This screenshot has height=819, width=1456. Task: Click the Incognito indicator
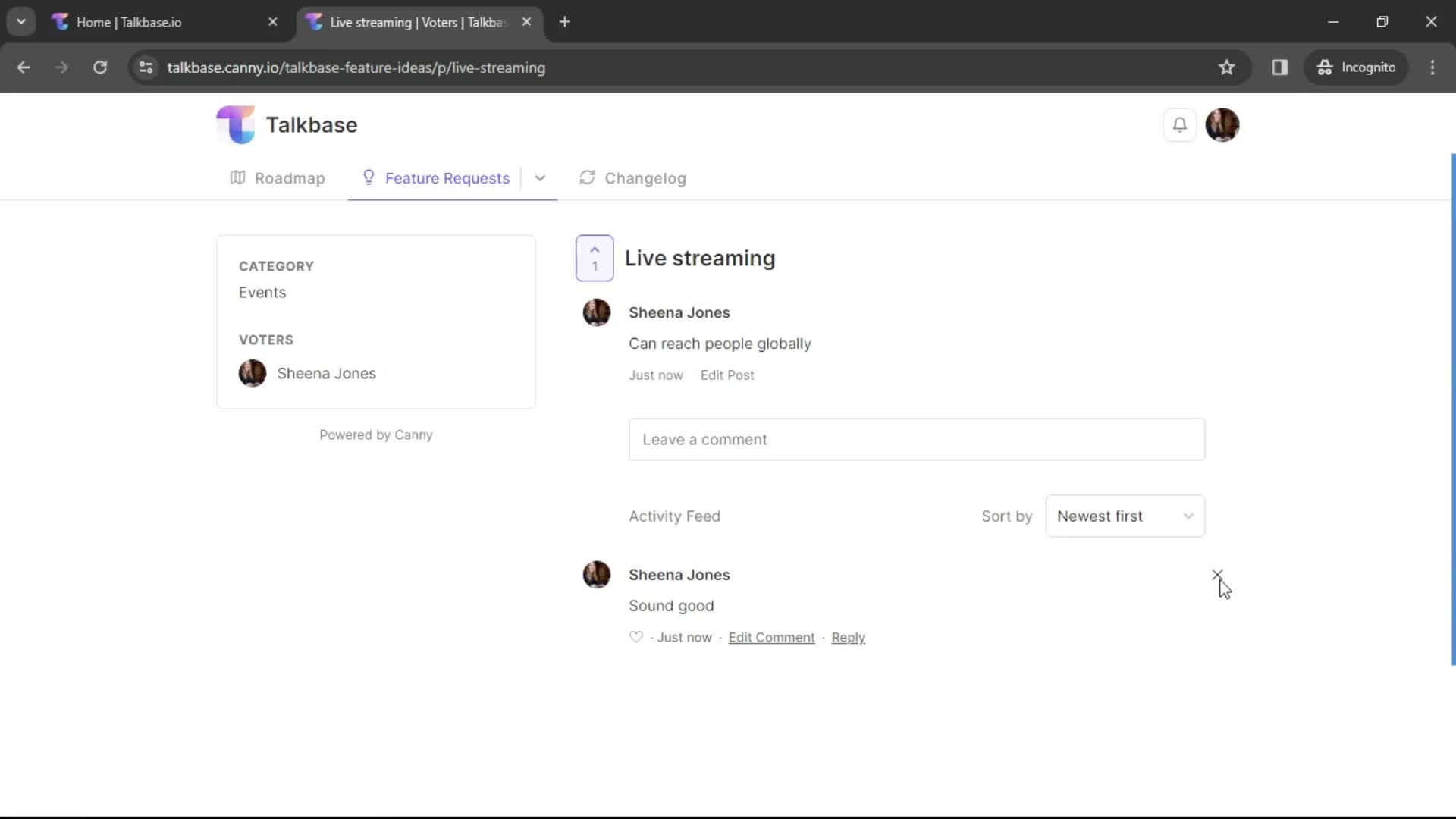[1356, 67]
